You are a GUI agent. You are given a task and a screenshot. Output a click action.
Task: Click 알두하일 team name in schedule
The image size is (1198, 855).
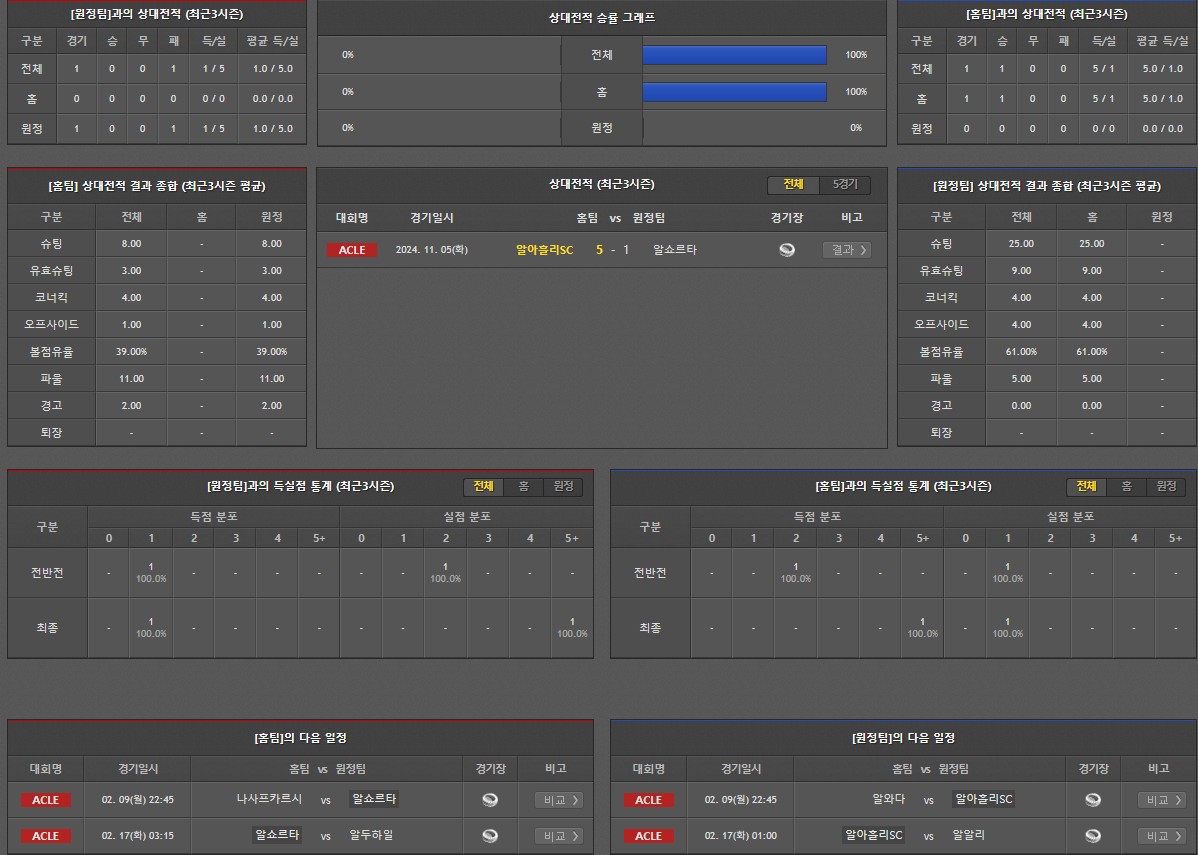tap(371, 836)
